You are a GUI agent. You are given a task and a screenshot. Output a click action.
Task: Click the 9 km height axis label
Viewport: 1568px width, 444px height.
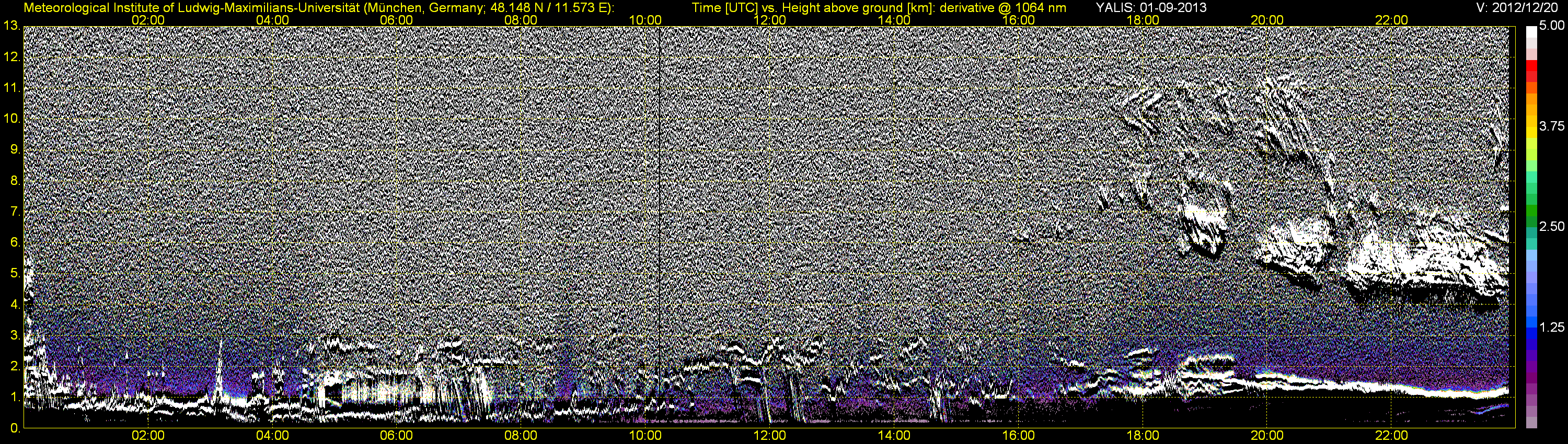pos(15,150)
